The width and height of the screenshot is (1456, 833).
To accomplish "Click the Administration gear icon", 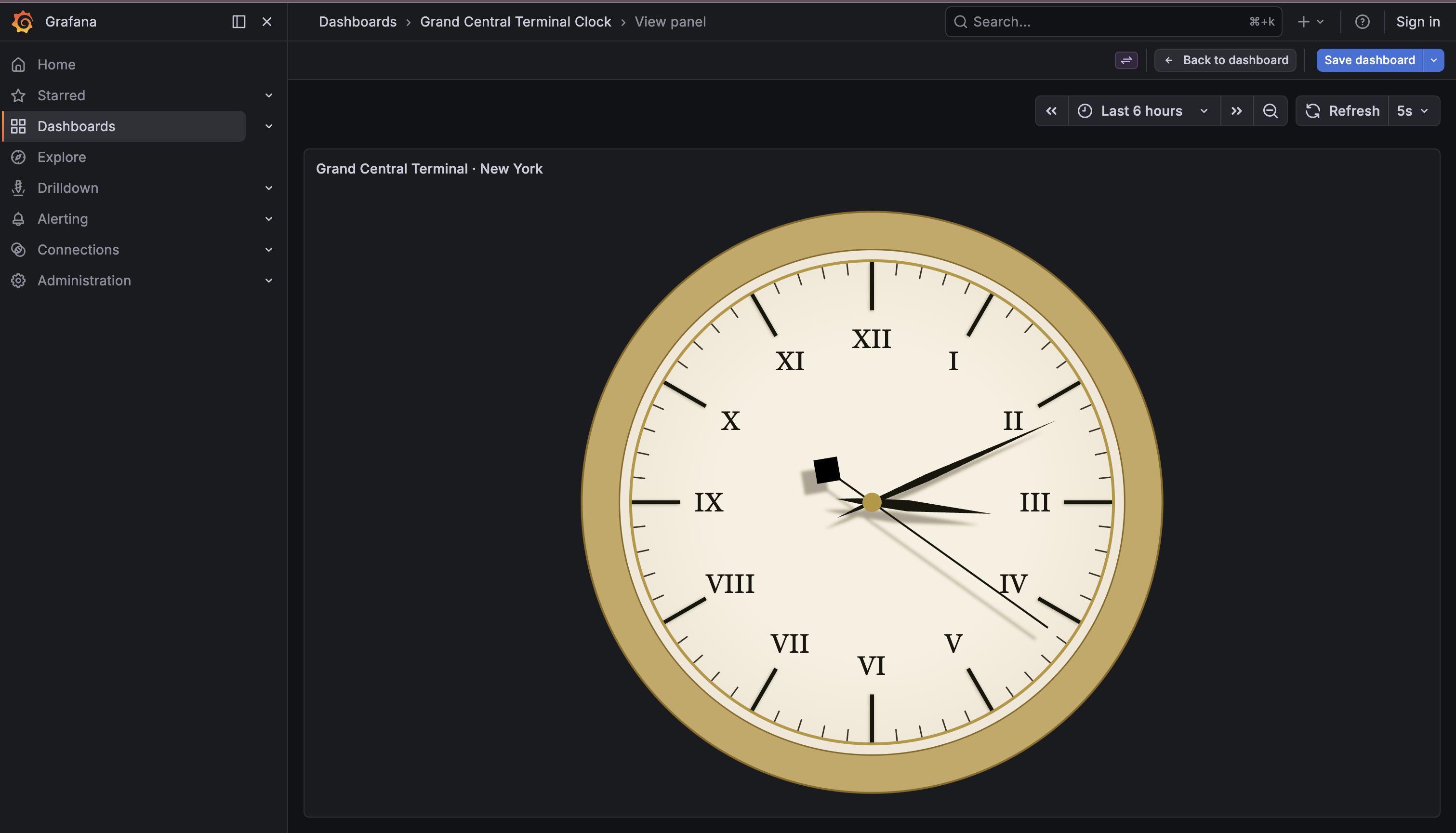I will coord(18,281).
